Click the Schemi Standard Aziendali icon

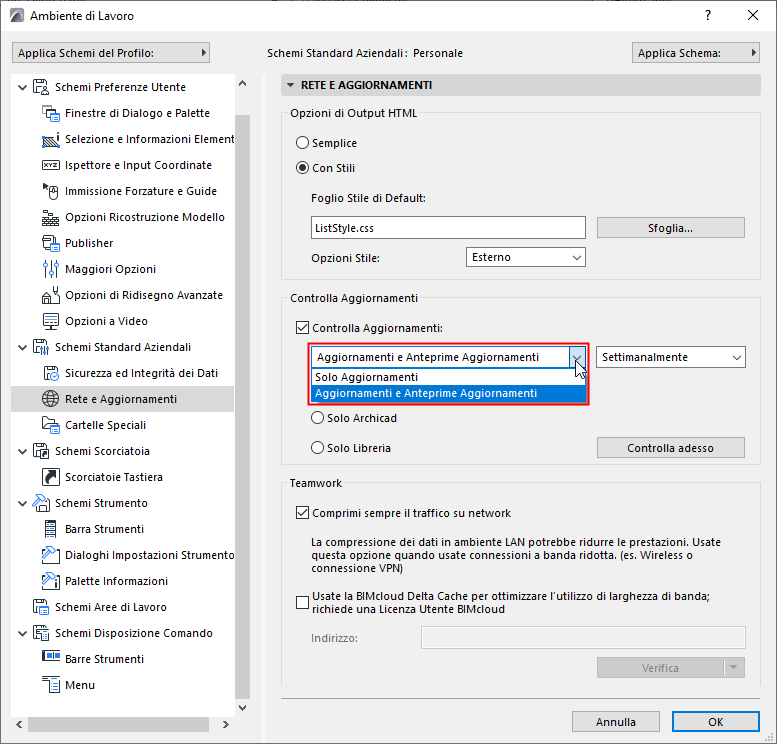(x=41, y=347)
